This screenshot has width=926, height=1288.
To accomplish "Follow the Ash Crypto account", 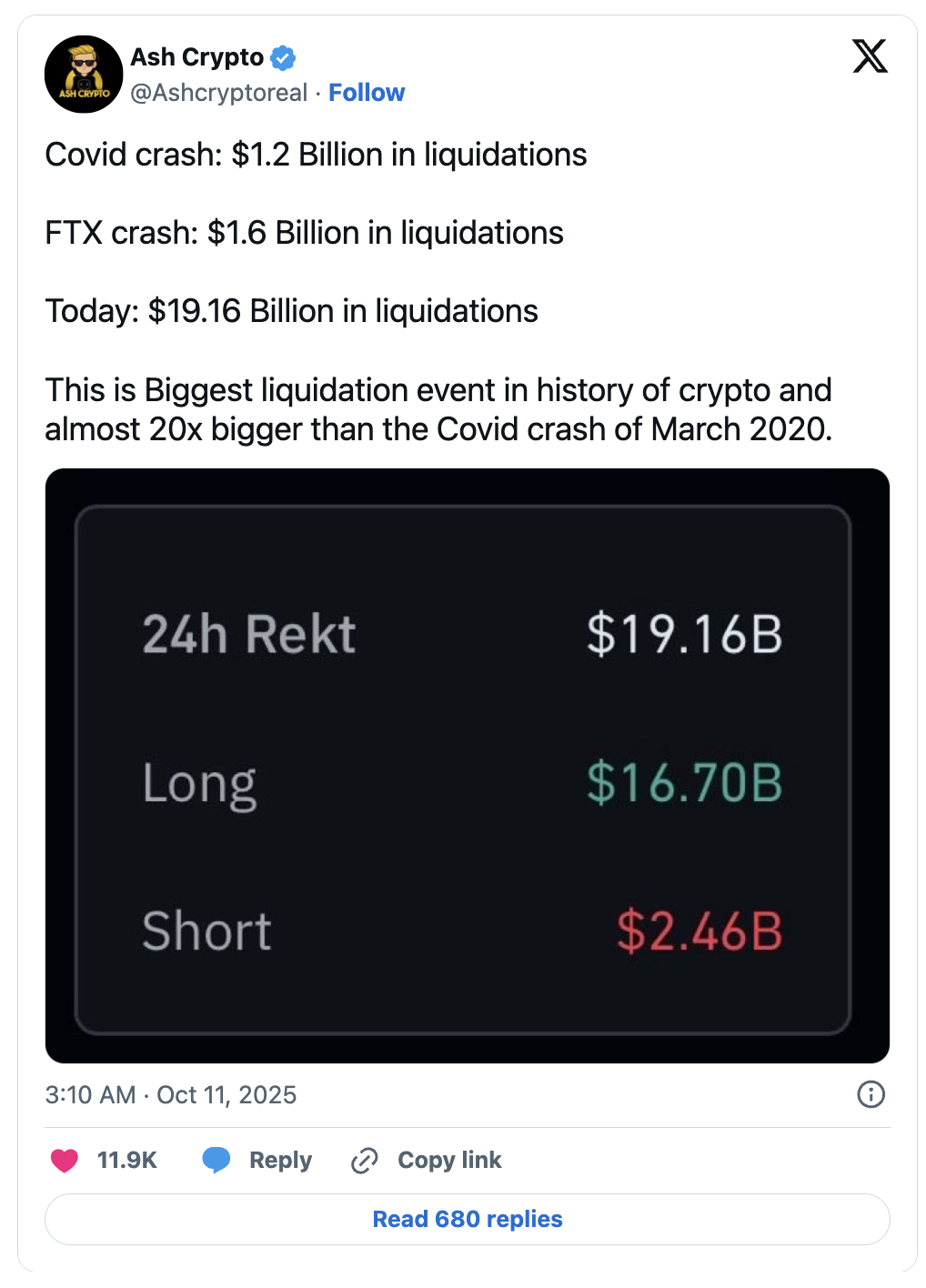I will coord(367,93).
